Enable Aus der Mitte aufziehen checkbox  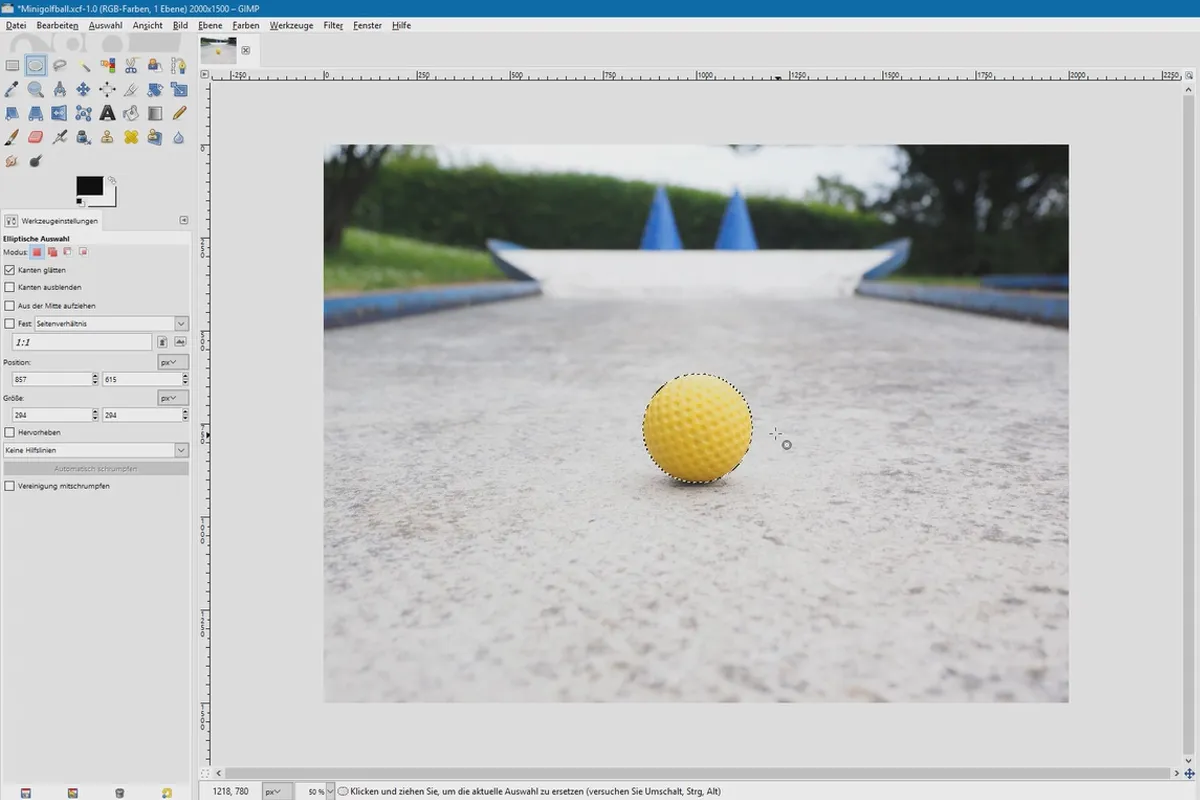10,305
